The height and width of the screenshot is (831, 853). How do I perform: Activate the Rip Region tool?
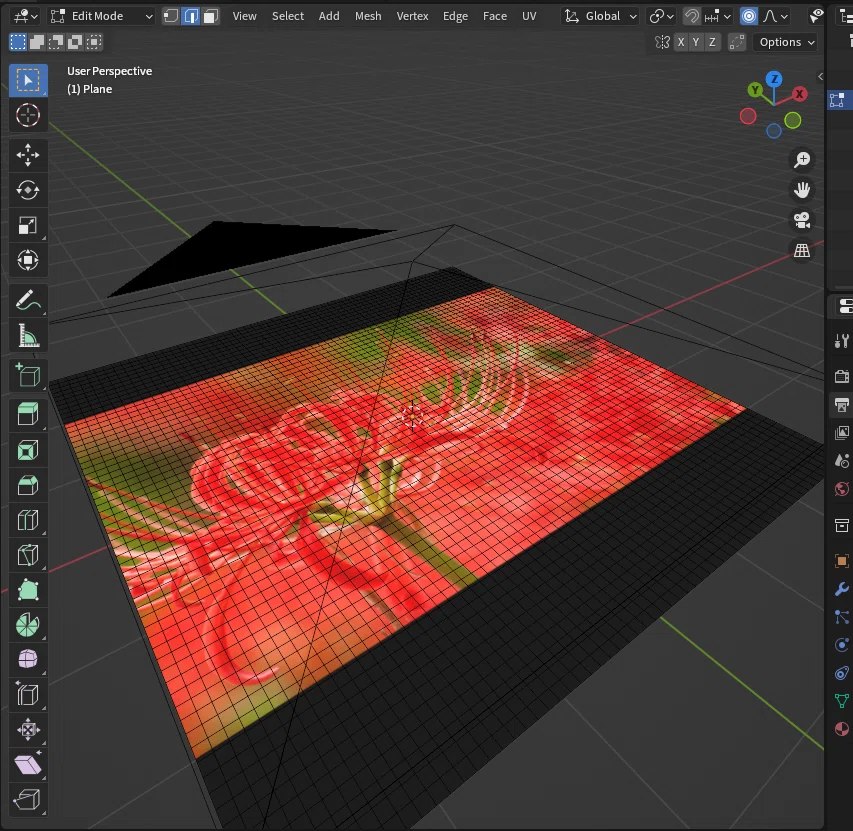pos(28,799)
